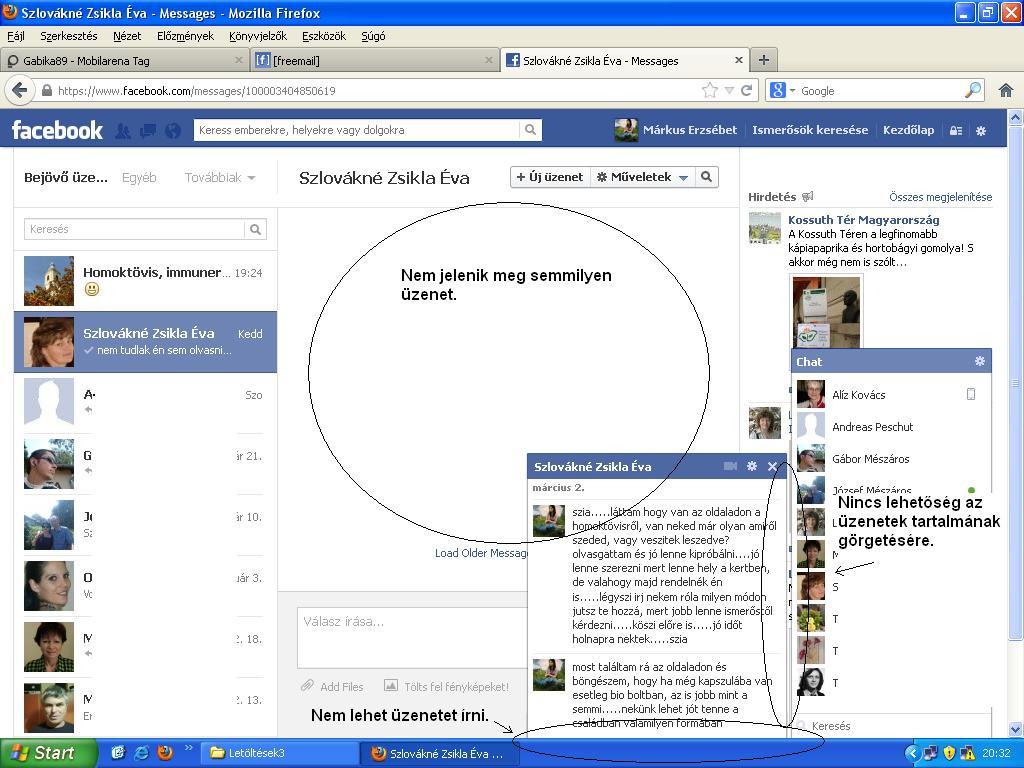Image resolution: width=1024 pixels, height=768 pixels.
Task: Select the Egyéb messages tab
Action: 139,178
